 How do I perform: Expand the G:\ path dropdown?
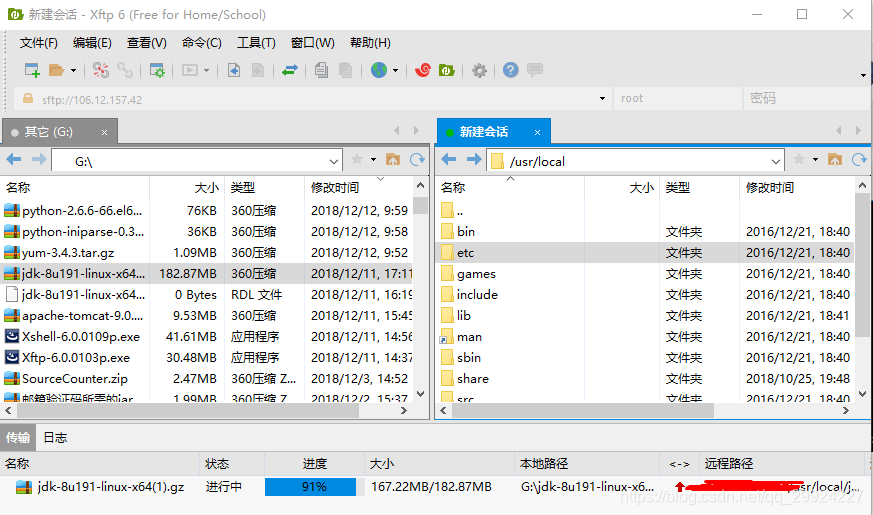click(333, 161)
